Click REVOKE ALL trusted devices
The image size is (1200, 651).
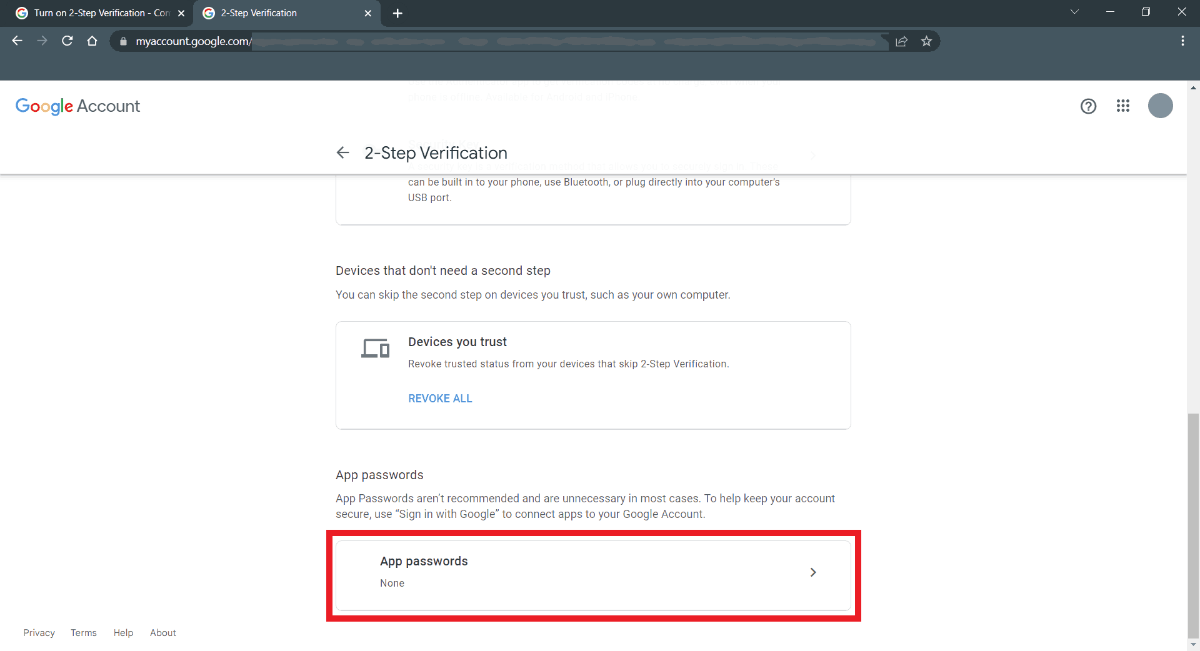[x=440, y=398]
